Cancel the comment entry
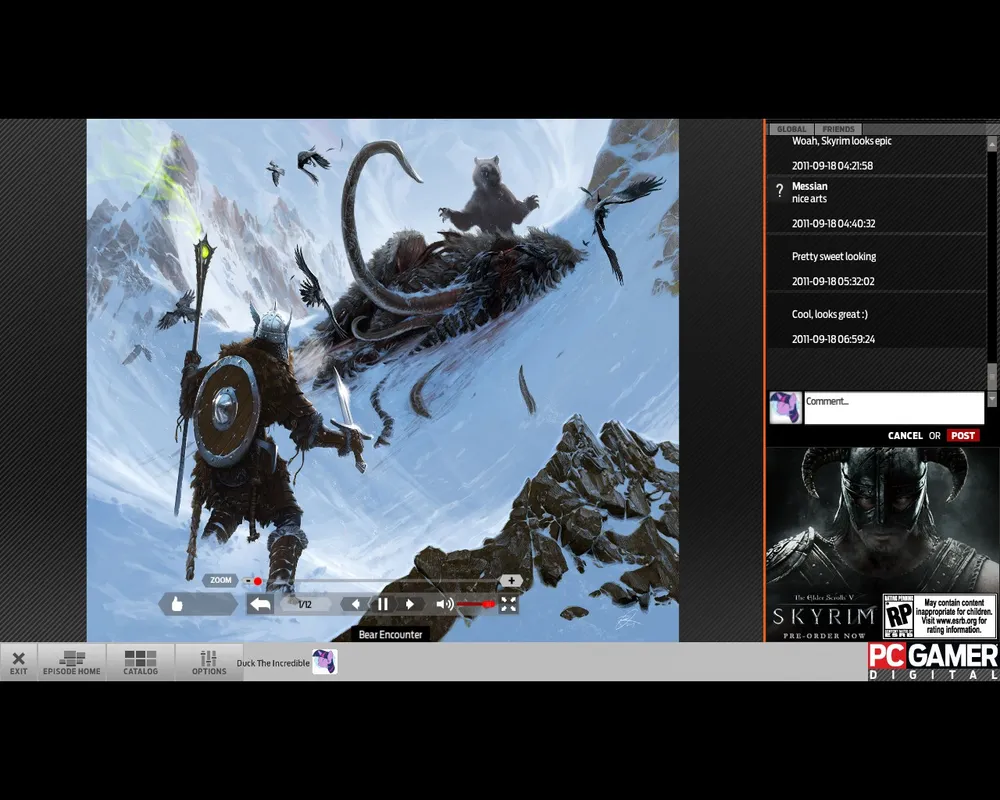The width and height of the screenshot is (1000, 800). (905, 435)
